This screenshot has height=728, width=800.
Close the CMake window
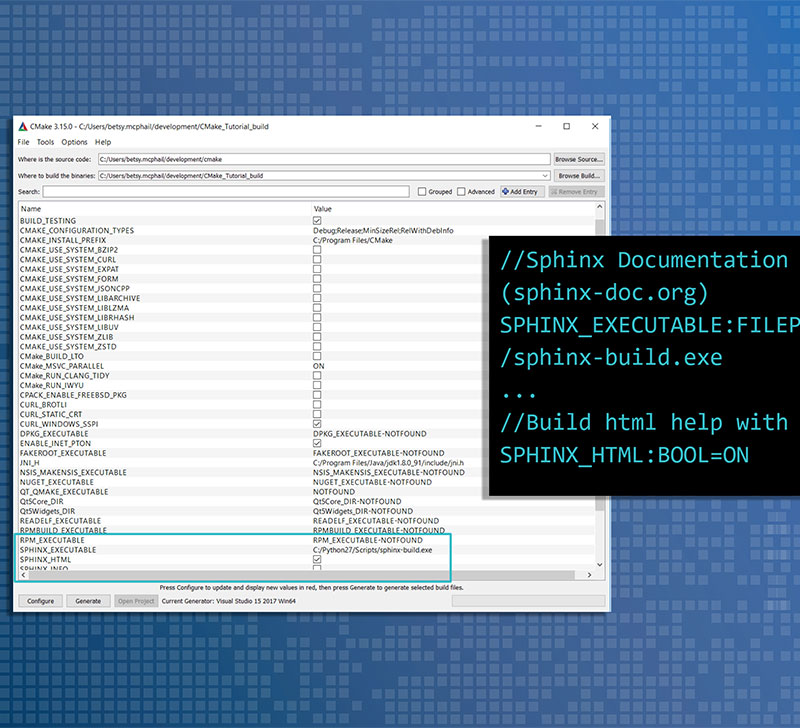tap(594, 127)
